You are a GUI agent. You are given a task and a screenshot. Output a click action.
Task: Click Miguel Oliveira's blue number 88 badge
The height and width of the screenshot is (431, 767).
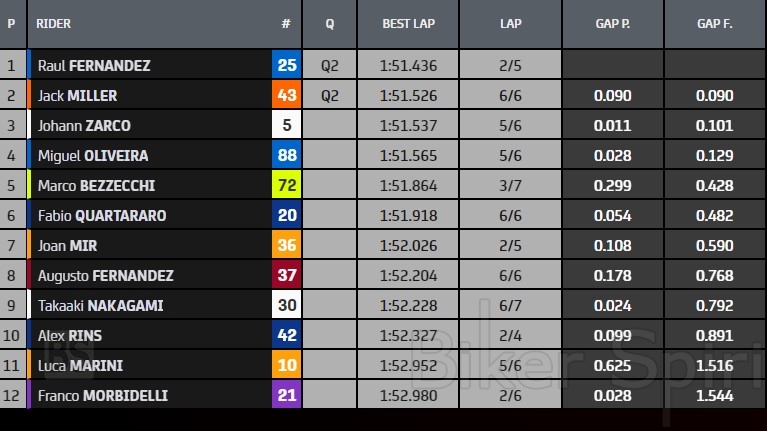point(287,156)
